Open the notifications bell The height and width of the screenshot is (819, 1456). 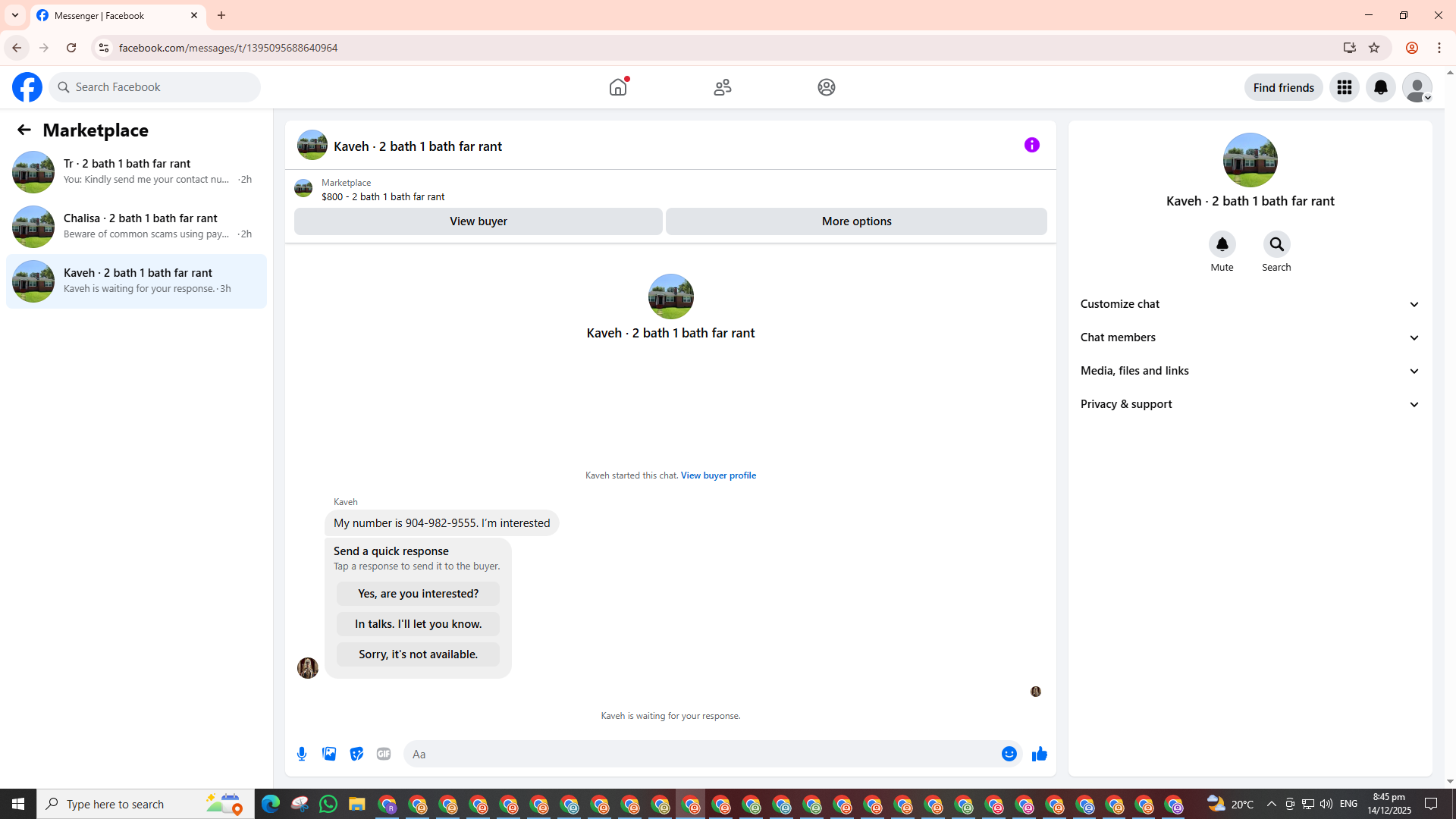pos(1380,87)
